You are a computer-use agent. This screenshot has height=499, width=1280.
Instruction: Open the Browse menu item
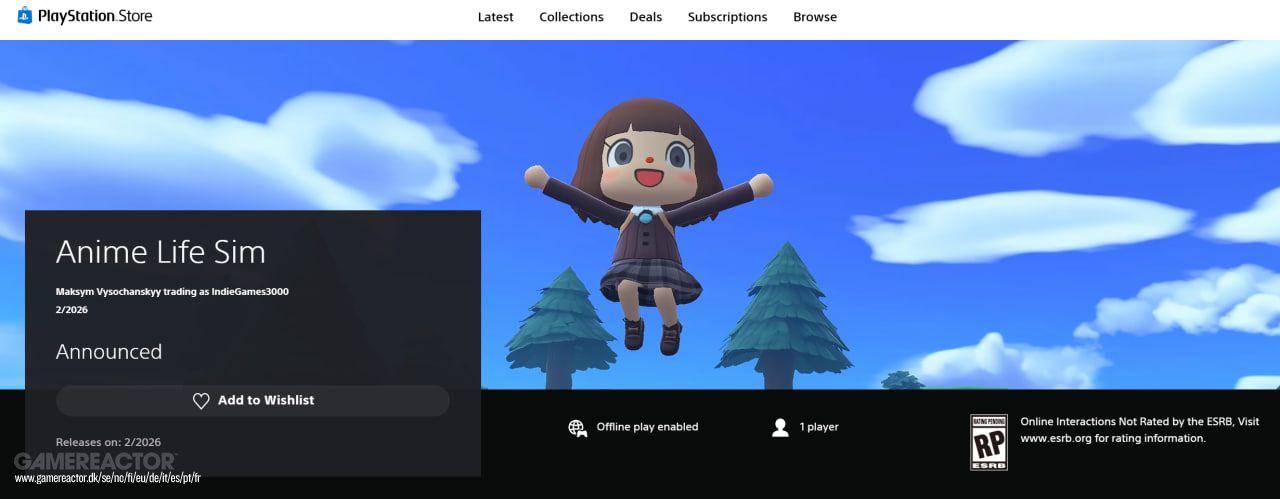click(x=815, y=17)
